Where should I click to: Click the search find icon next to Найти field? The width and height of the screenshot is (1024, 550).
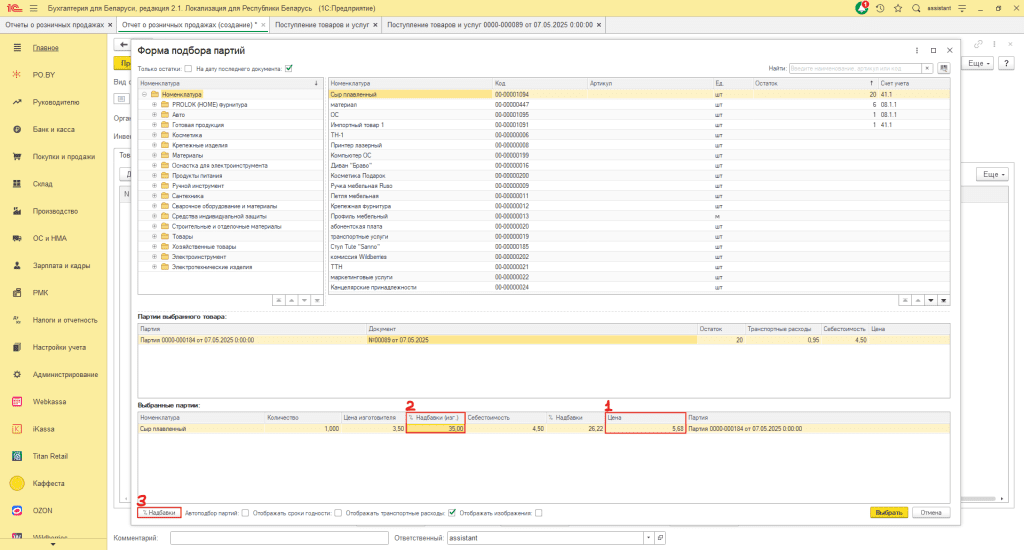[944, 68]
